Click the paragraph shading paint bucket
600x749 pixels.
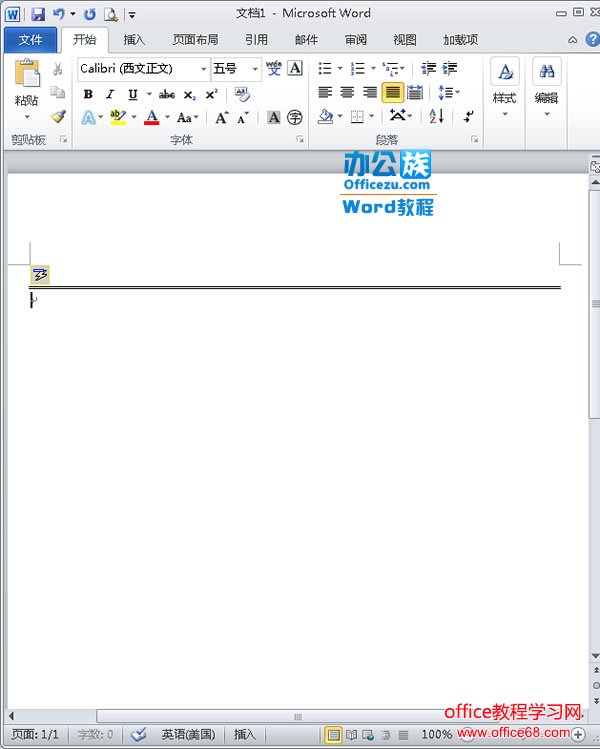(x=326, y=116)
